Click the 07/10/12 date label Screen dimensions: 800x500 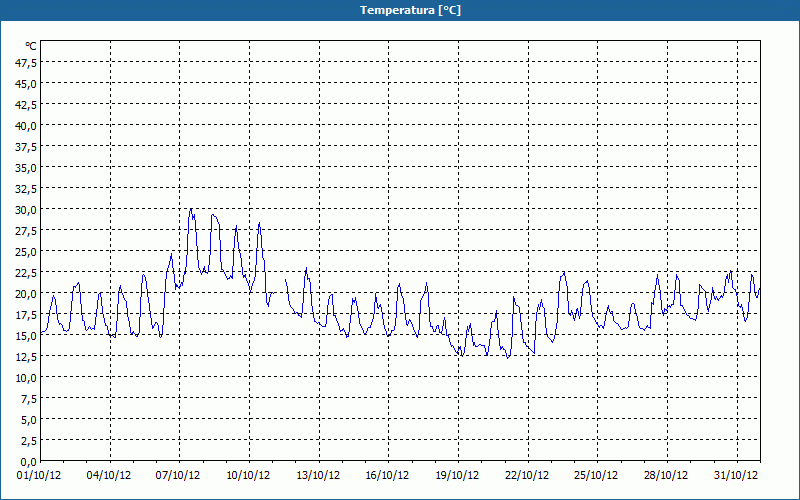(178, 476)
